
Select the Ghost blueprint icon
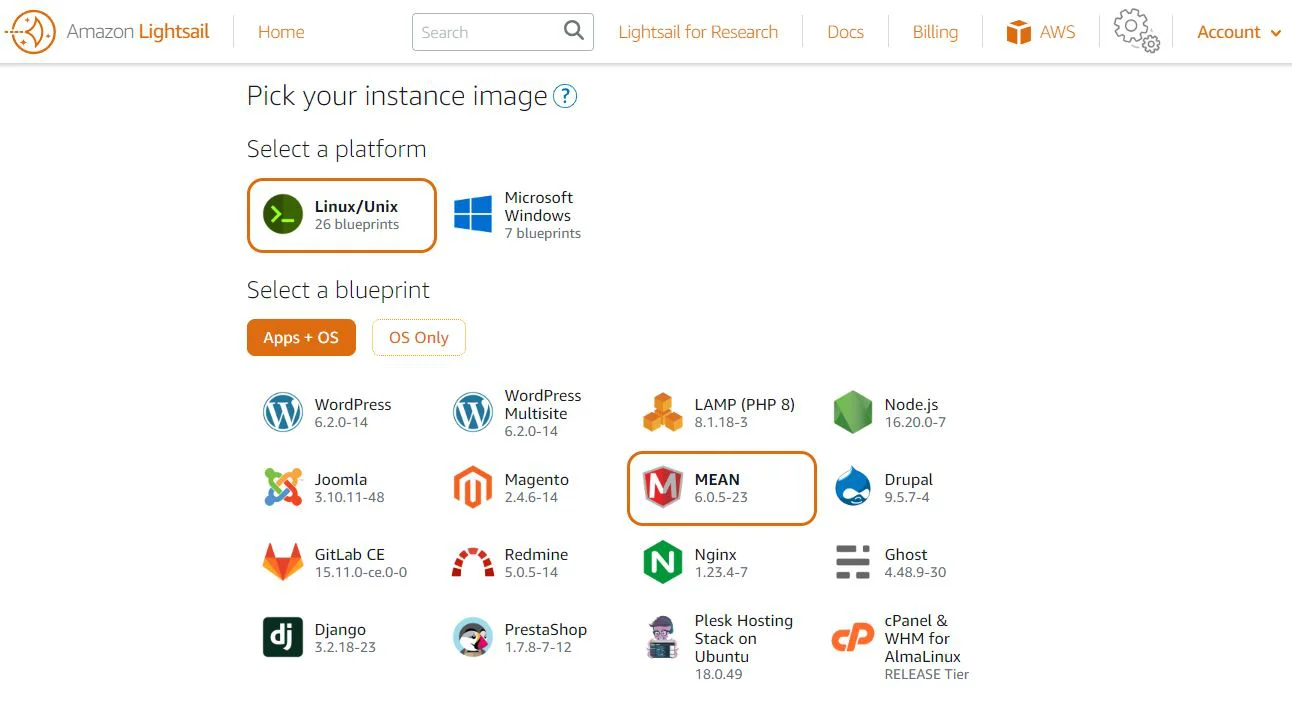853,562
